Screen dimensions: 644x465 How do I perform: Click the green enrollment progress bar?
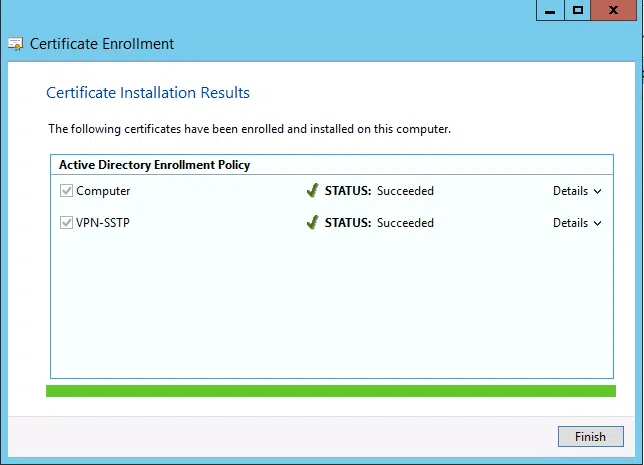[330, 390]
